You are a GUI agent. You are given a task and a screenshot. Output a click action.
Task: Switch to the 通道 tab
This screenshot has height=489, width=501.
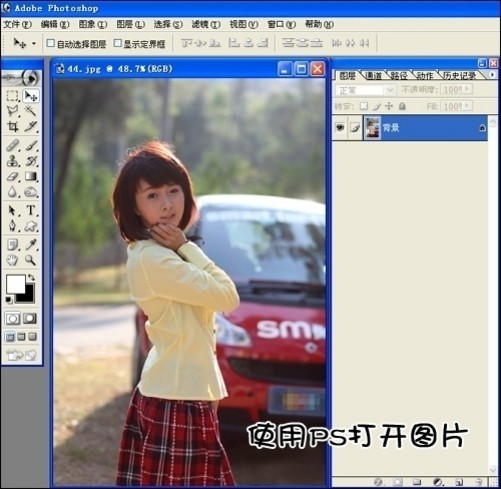373,76
